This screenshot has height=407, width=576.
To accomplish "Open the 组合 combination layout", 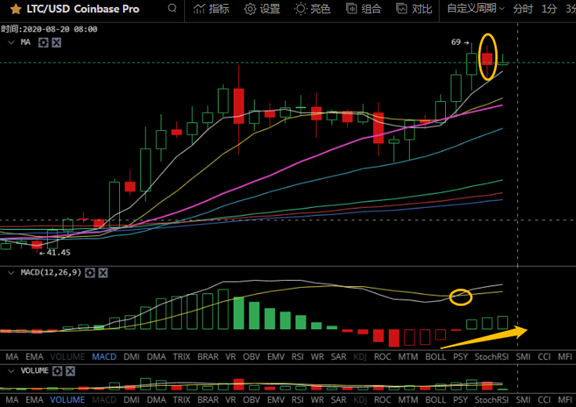I will point(363,8).
